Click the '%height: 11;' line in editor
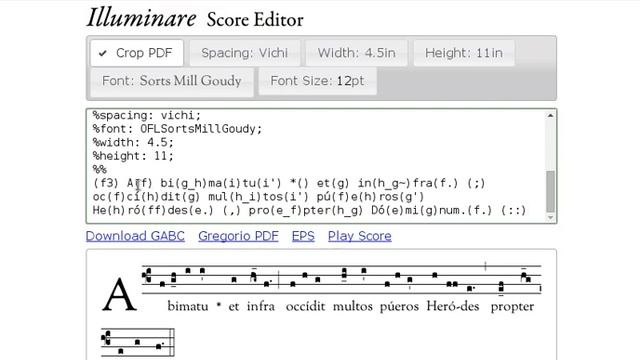This screenshot has height=360, width=640. click(133, 156)
